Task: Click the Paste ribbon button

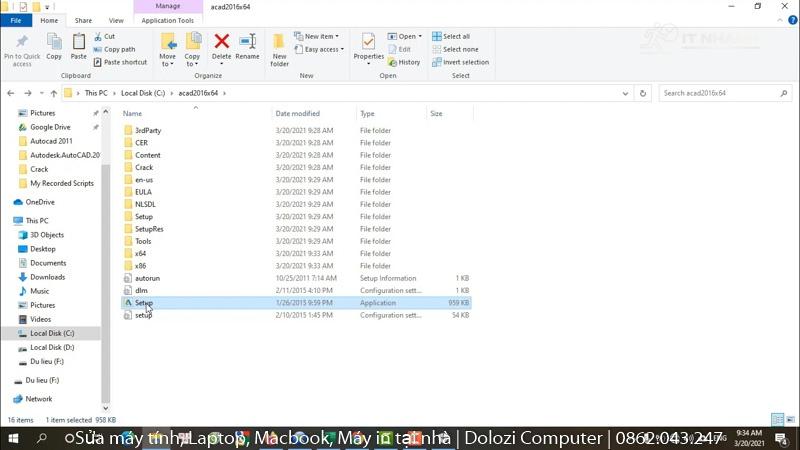Action: point(79,46)
